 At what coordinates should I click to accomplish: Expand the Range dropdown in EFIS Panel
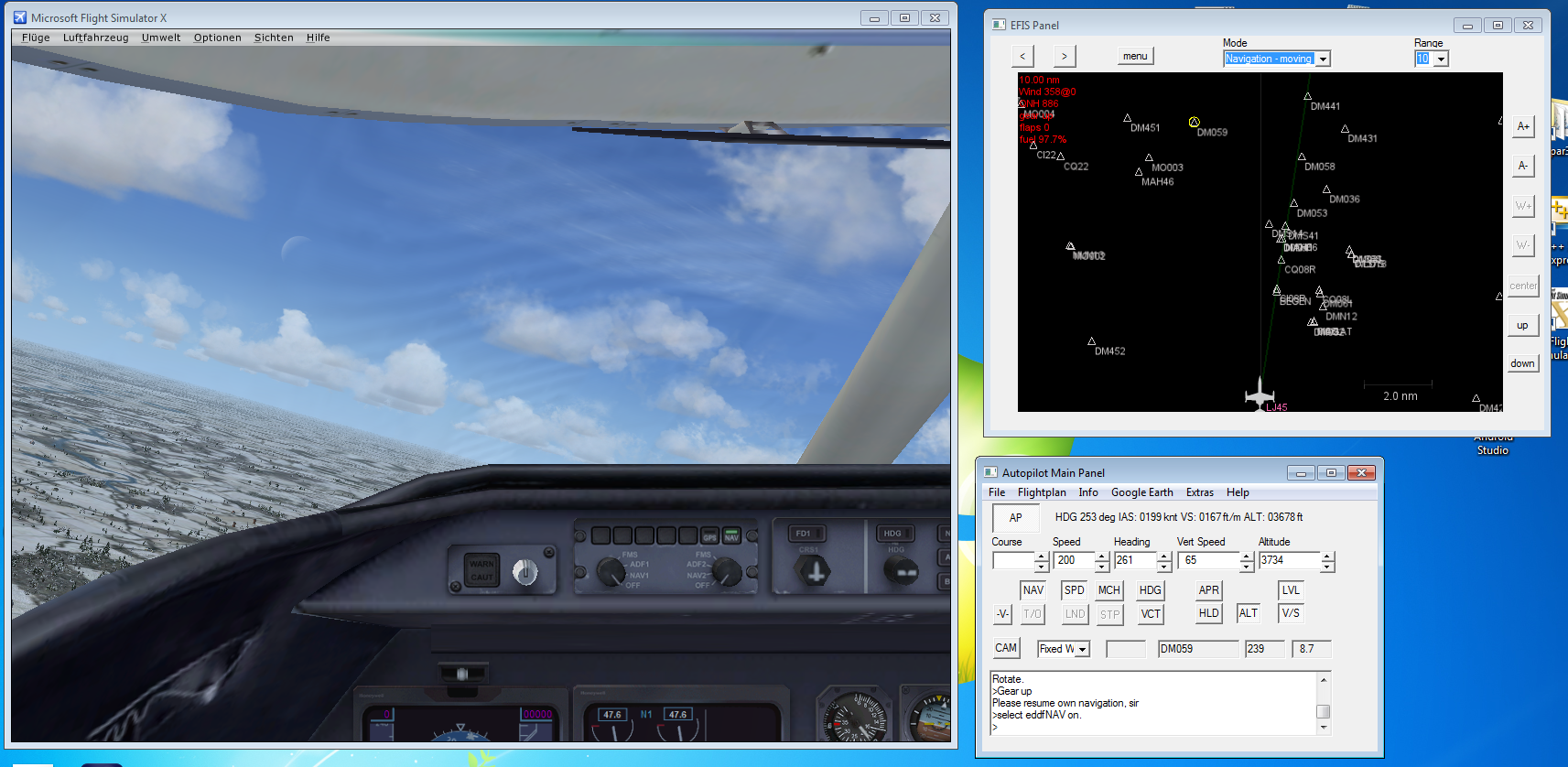[1441, 59]
